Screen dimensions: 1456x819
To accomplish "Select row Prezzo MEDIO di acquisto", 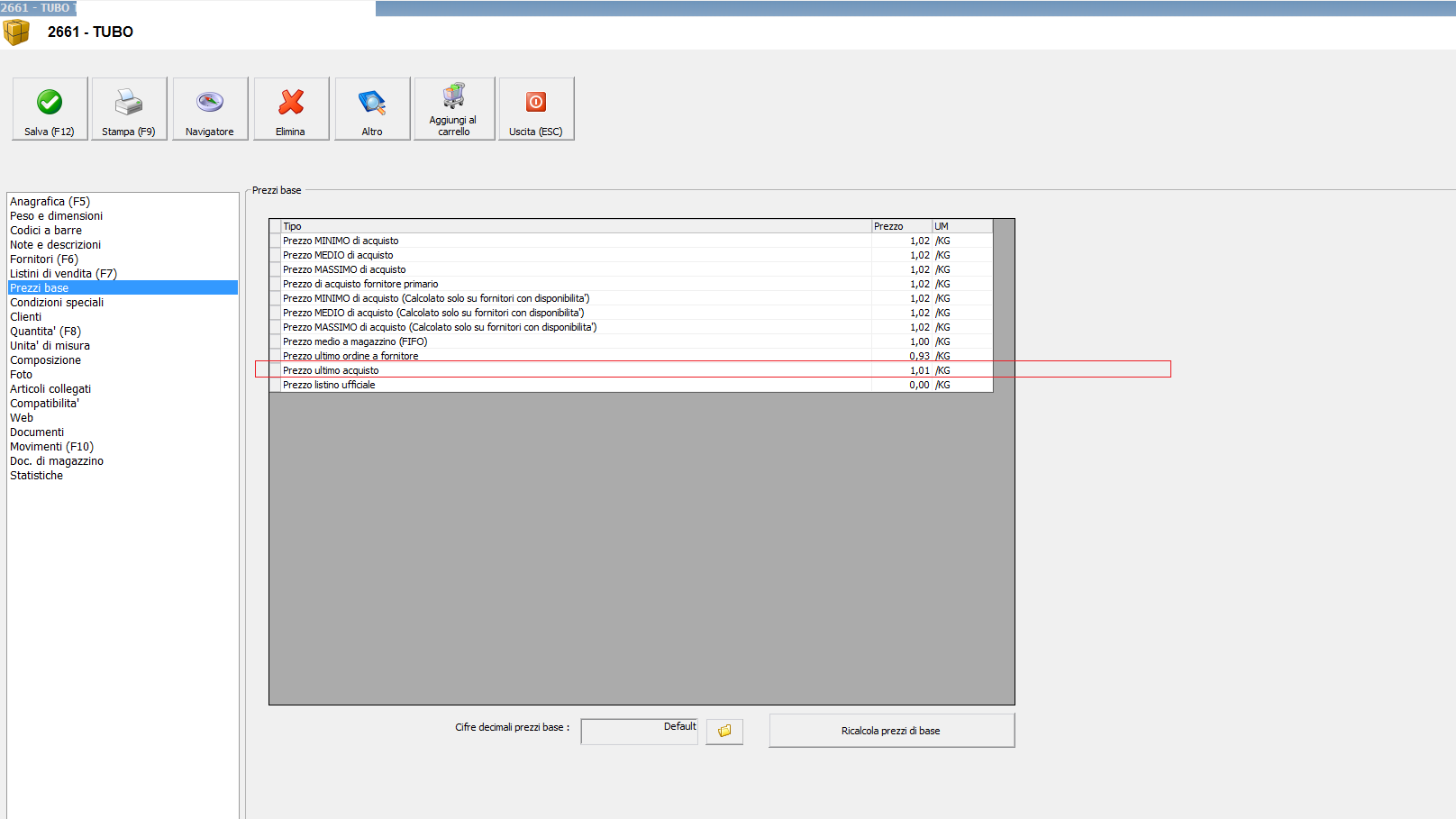I will coord(631,255).
